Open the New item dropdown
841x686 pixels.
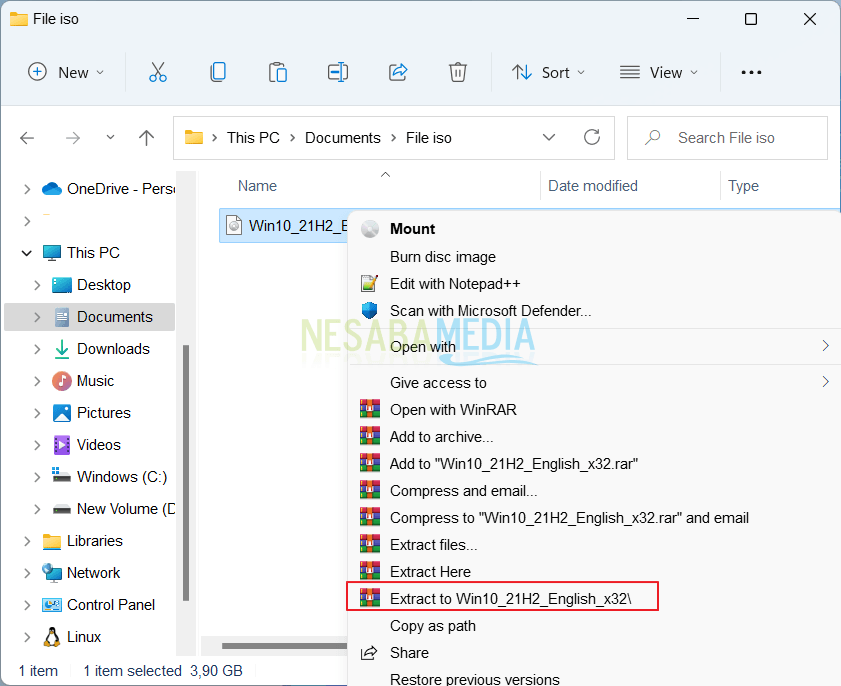[x=66, y=72]
